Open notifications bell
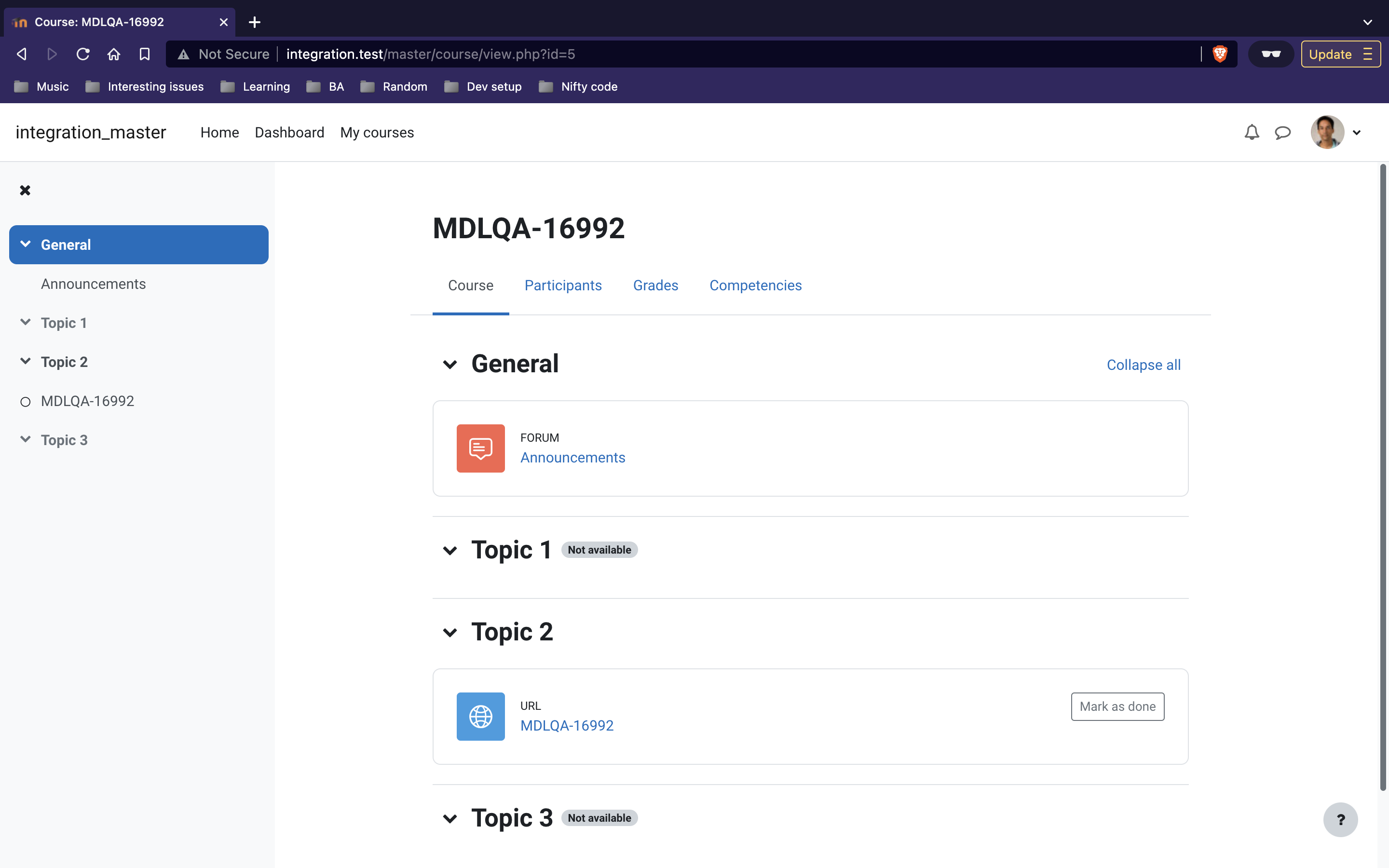Viewport: 1389px width, 868px height. (x=1251, y=133)
